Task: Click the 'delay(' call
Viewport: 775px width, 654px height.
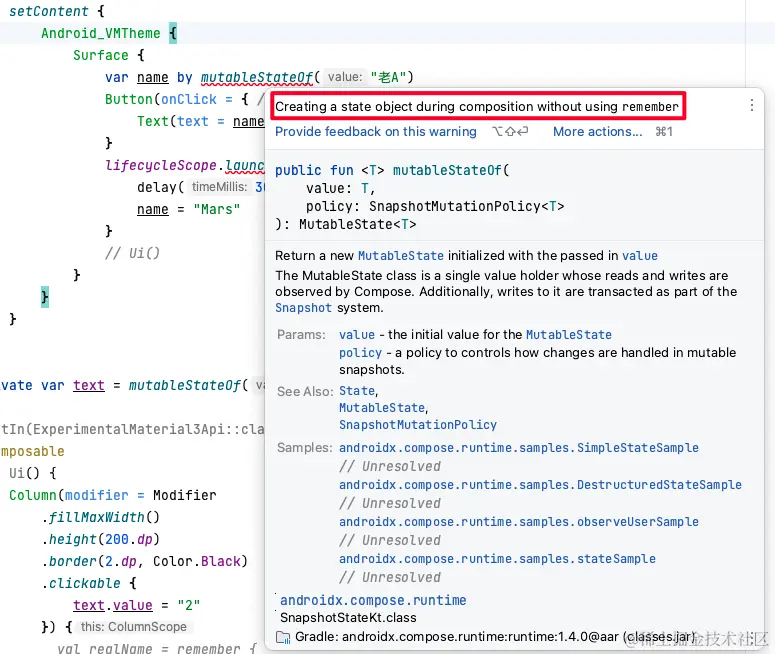Action: click(161, 187)
